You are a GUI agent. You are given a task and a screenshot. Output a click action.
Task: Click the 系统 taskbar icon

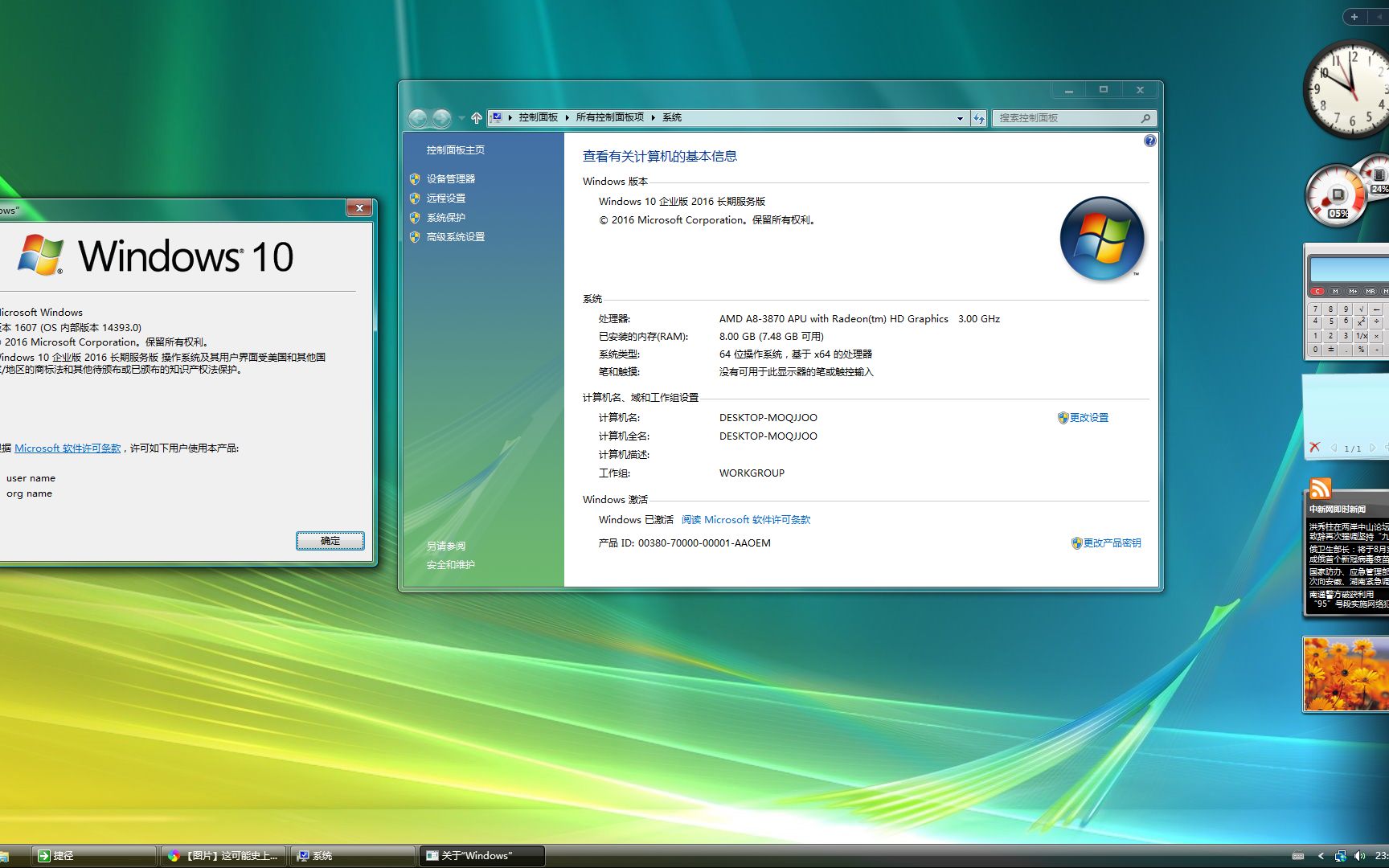(352, 855)
